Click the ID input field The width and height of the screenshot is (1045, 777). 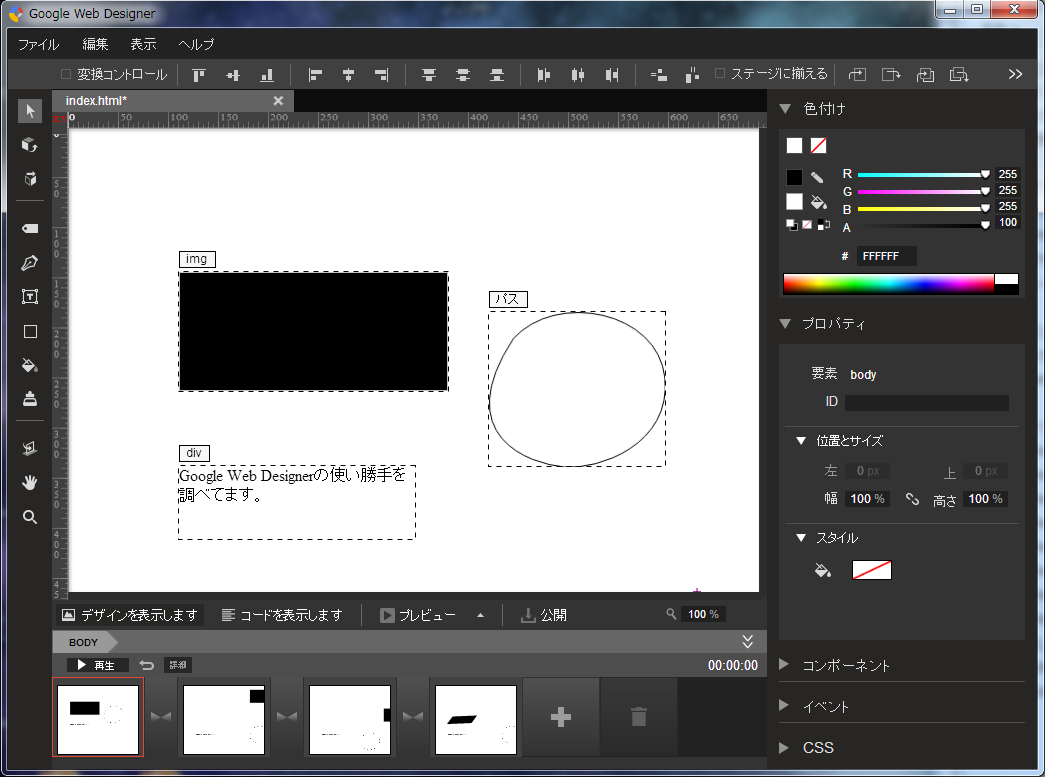click(926, 402)
